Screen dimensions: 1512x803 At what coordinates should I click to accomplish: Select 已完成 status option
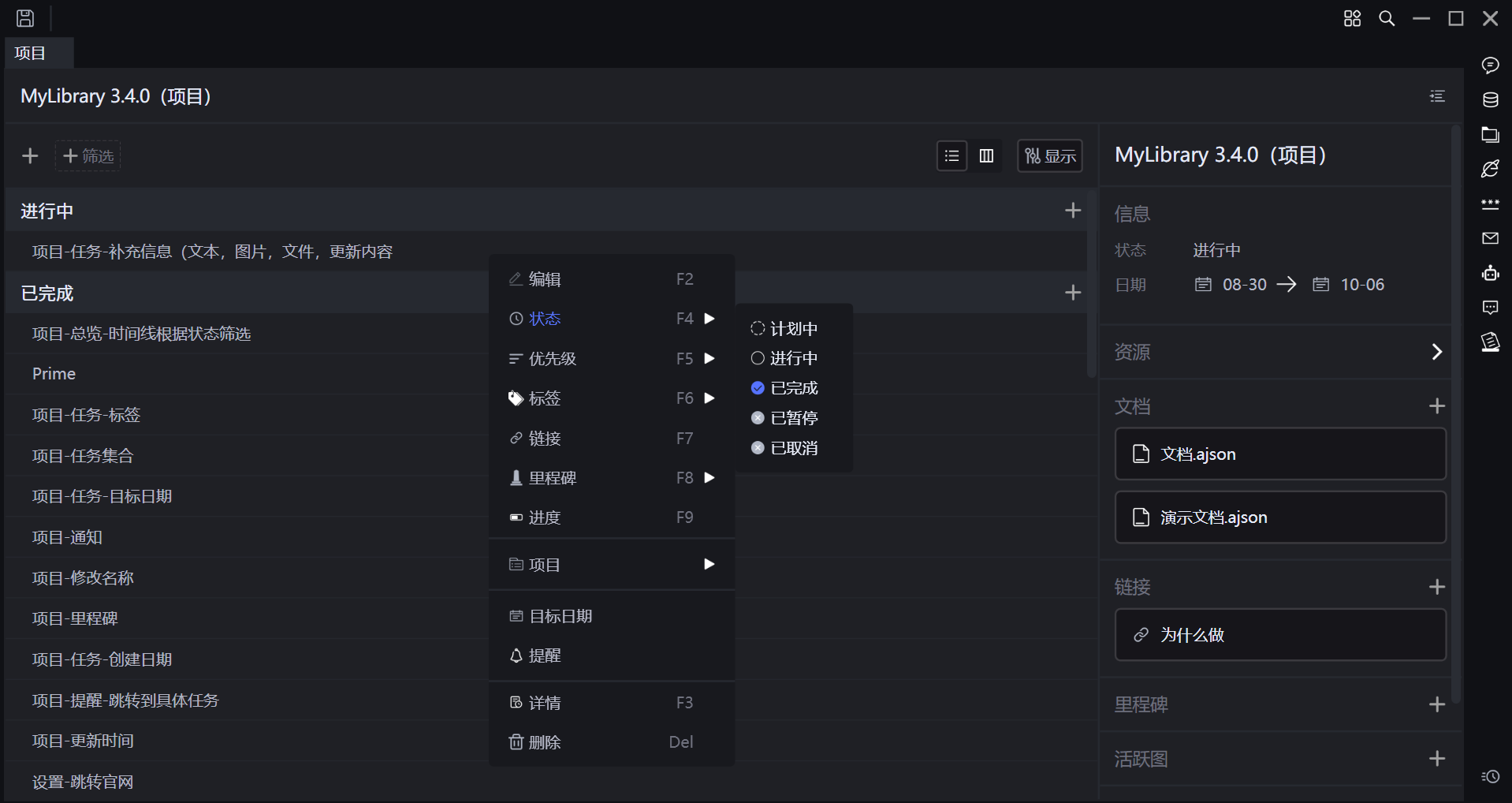point(794,388)
